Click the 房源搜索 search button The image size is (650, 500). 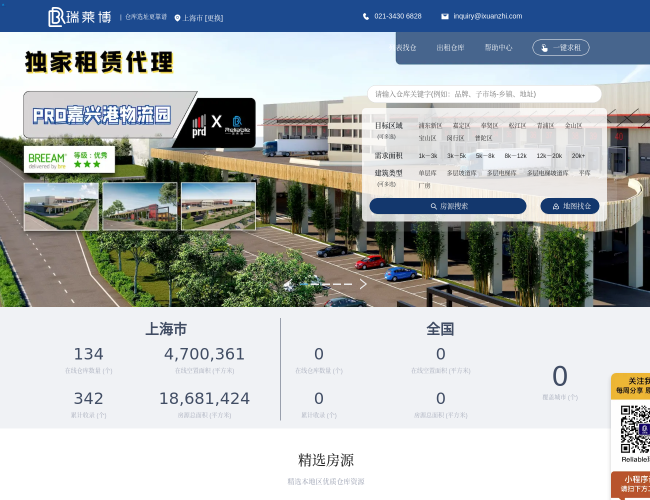(448, 206)
